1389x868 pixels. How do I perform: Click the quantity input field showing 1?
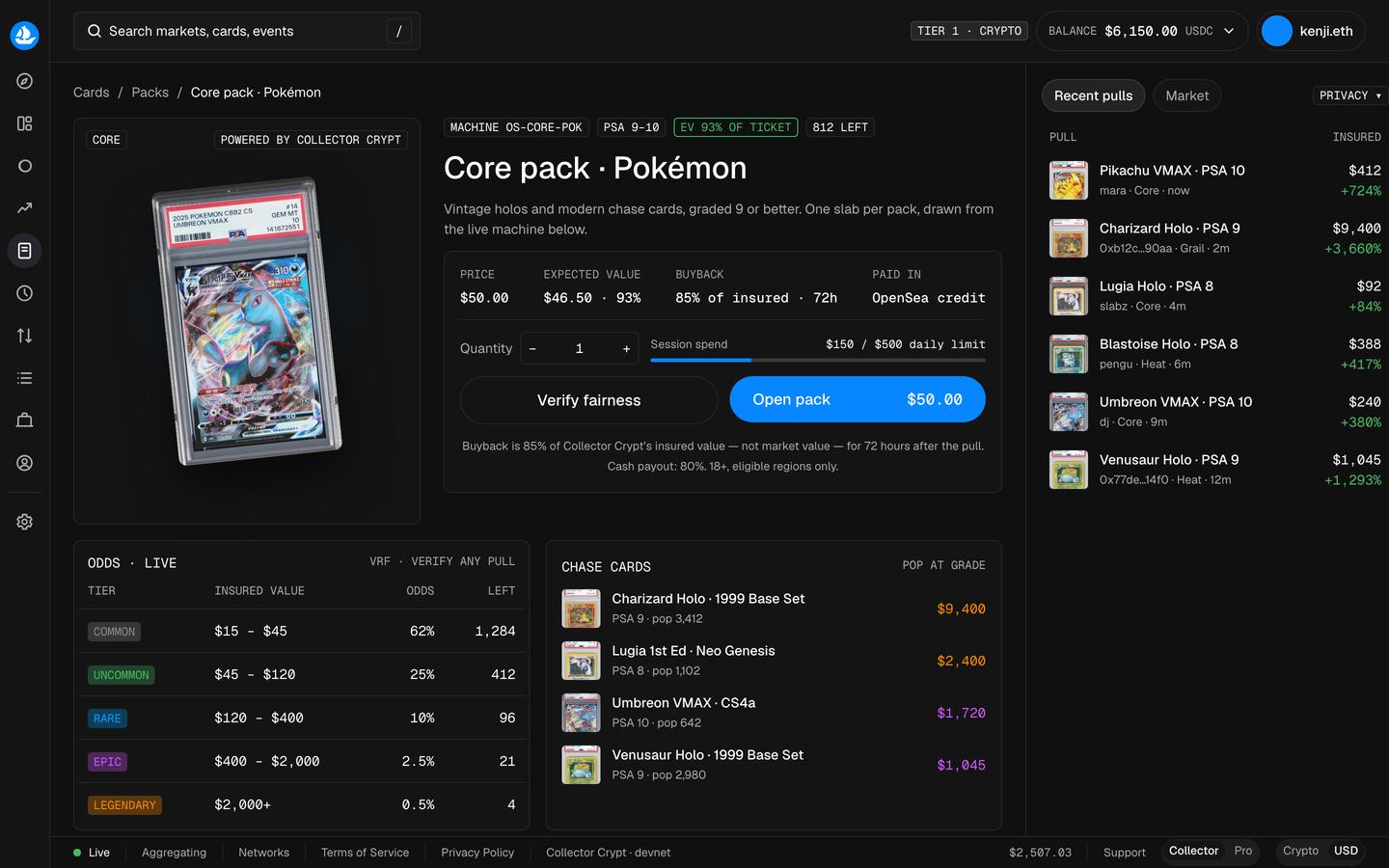coord(579,348)
